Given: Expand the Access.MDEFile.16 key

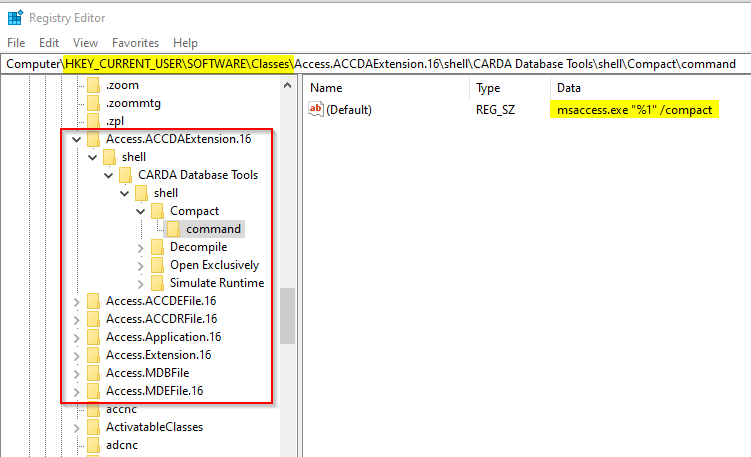Looking at the screenshot, I should (x=77, y=392).
